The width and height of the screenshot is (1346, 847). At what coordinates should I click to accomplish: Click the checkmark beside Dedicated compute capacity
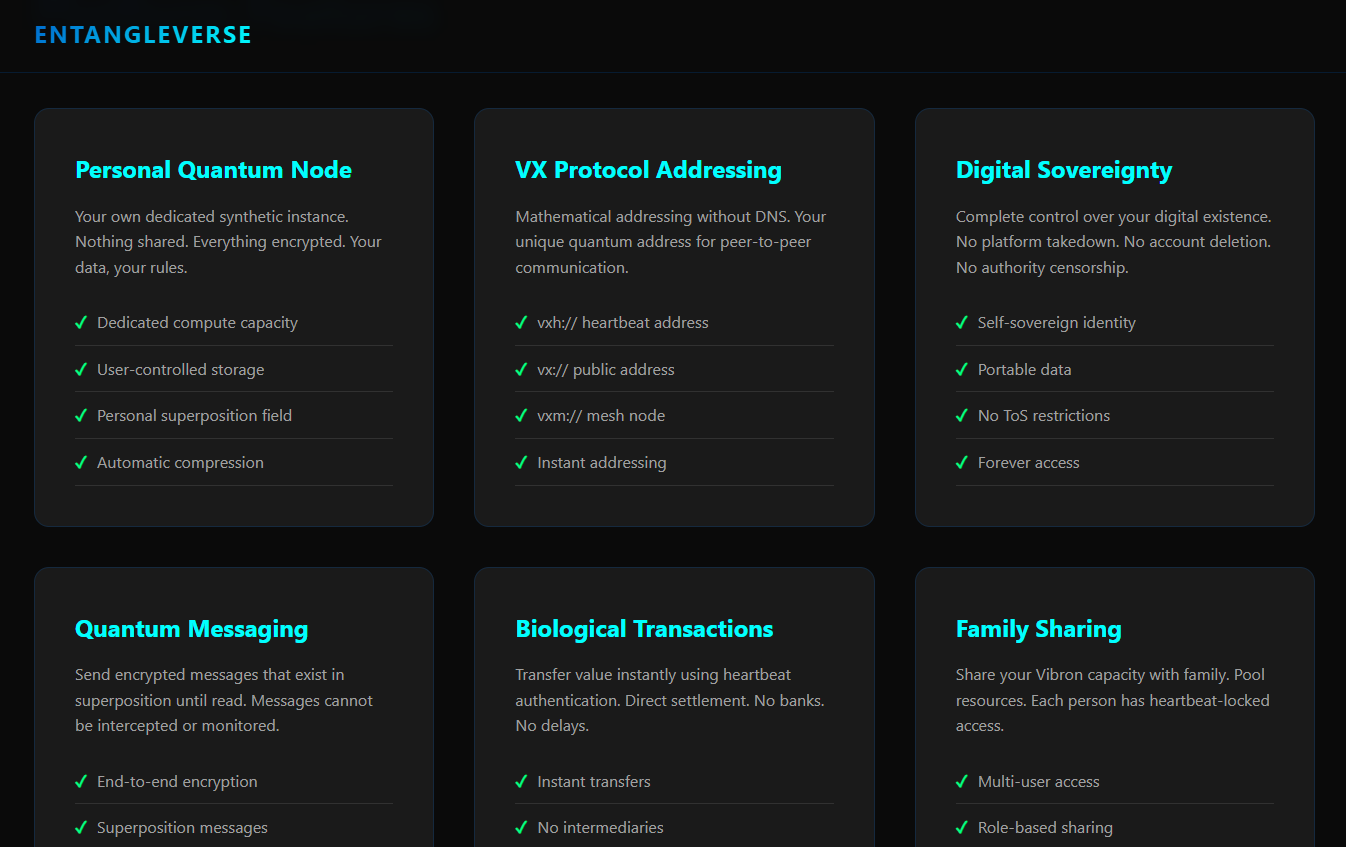click(x=81, y=322)
